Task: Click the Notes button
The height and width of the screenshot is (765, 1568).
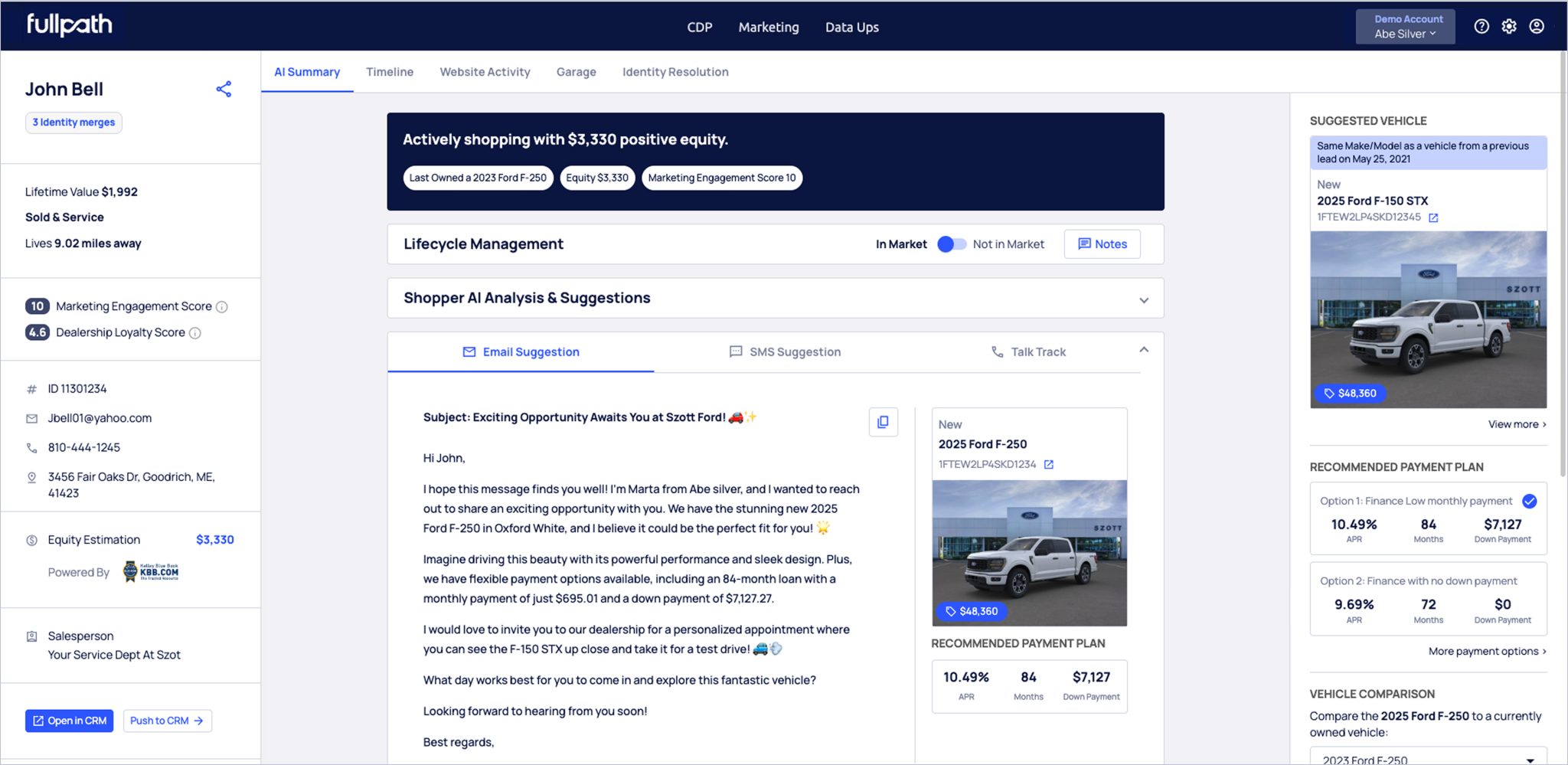Action: (x=1102, y=244)
